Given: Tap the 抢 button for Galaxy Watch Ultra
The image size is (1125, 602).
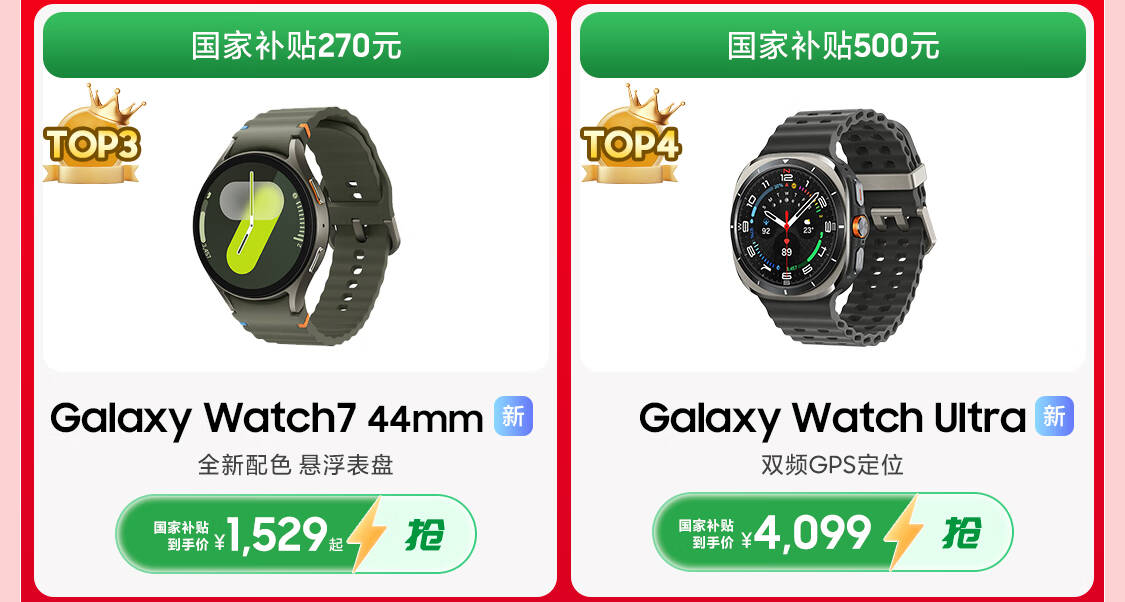Looking at the screenshot, I should tap(961, 532).
